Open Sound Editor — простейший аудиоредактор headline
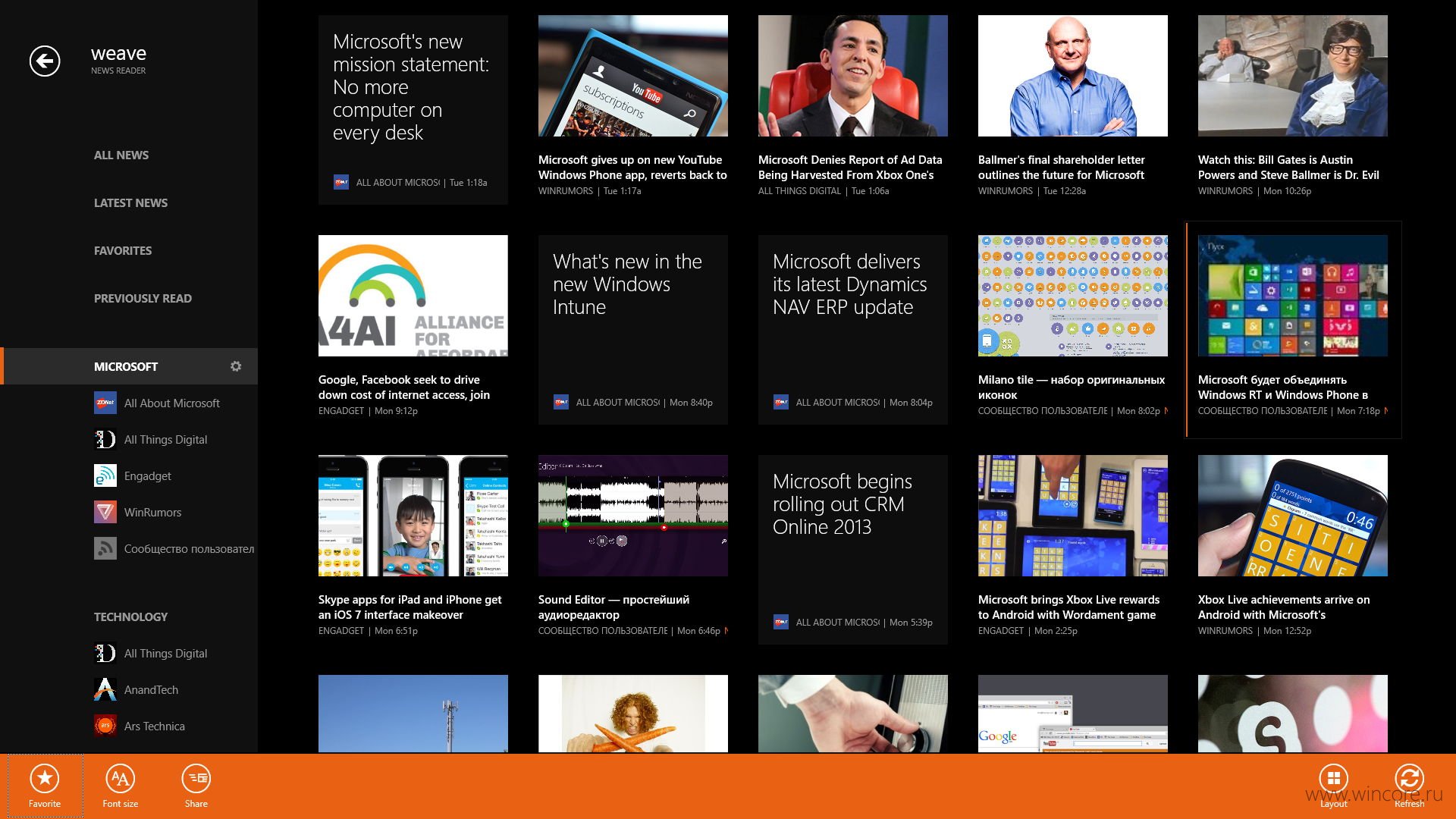 614,607
